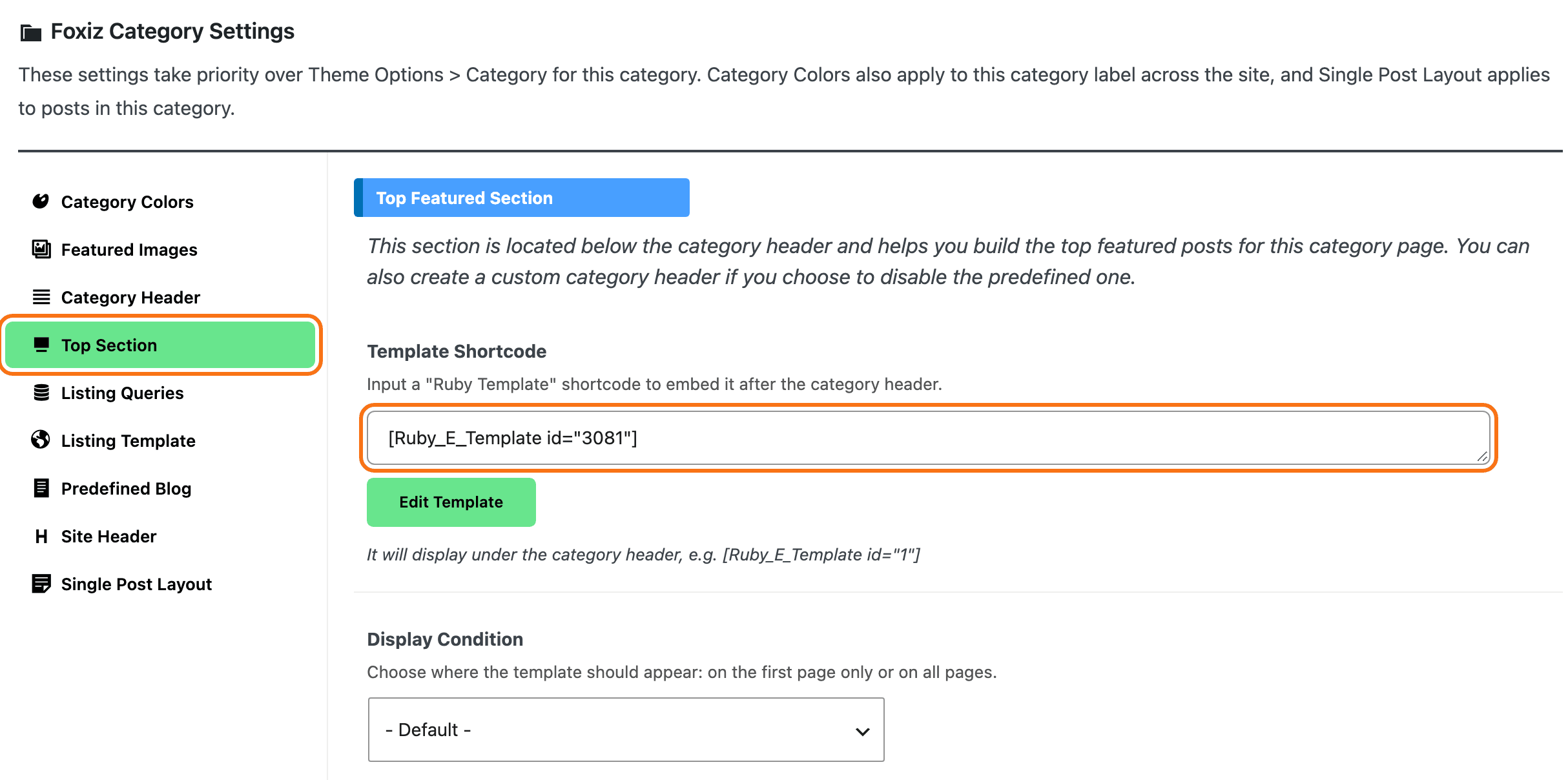Click the Single Post Layout note icon

coord(41,584)
